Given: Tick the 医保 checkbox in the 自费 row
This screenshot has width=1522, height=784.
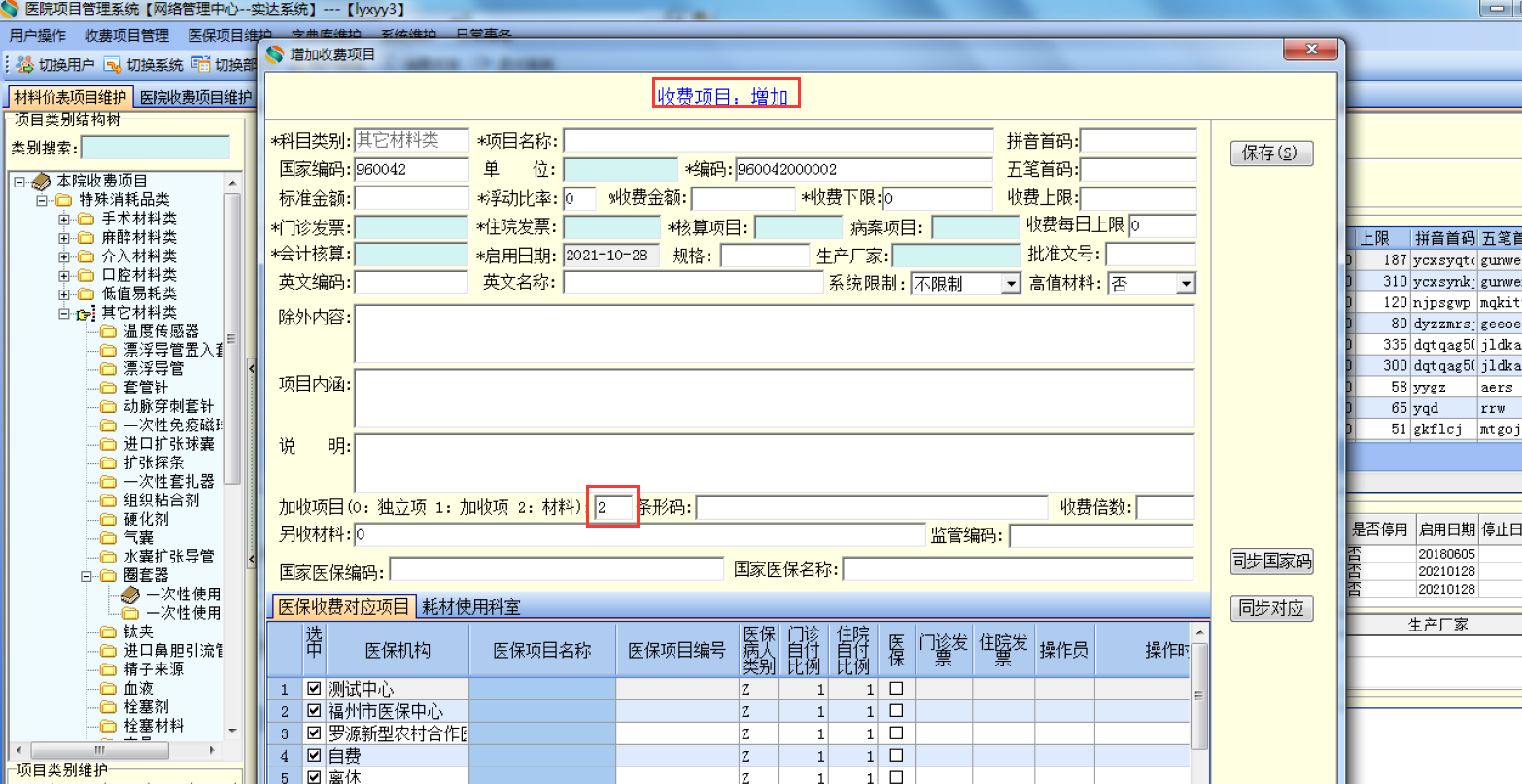Looking at the screenshot, I should click(896, 756).
